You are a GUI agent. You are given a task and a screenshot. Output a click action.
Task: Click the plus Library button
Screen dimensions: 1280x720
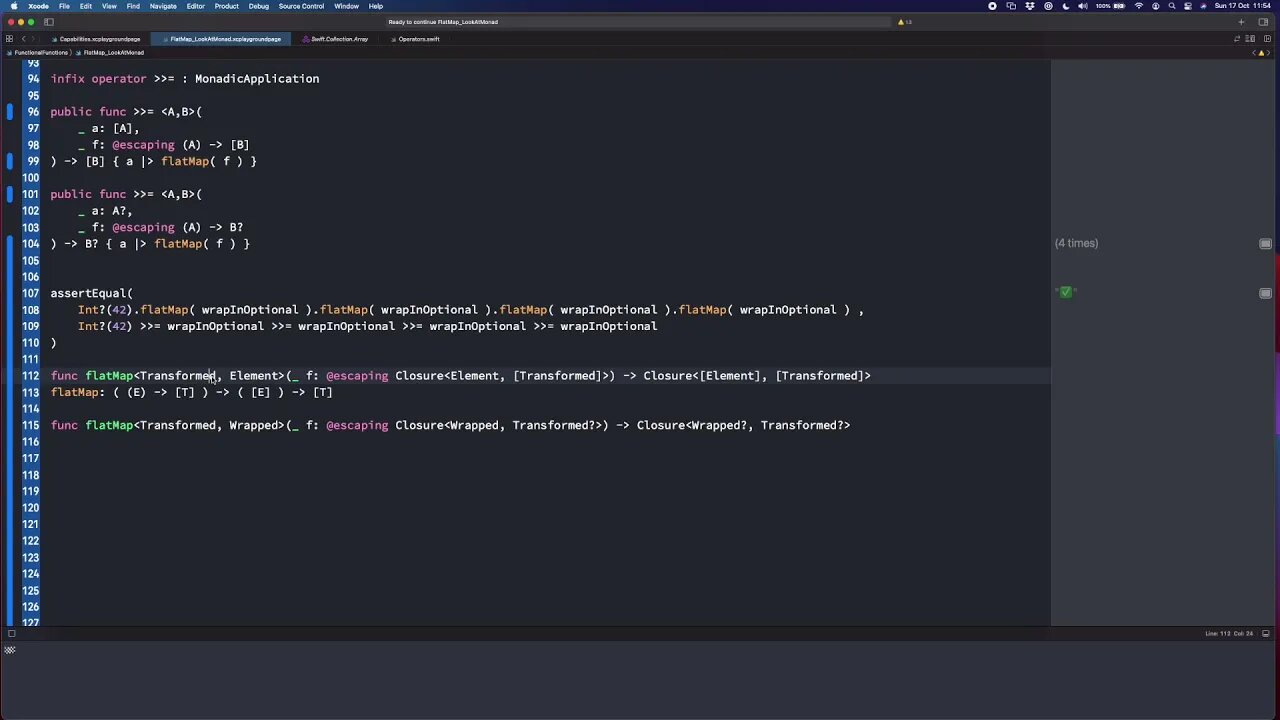[x=1241, y=22]
